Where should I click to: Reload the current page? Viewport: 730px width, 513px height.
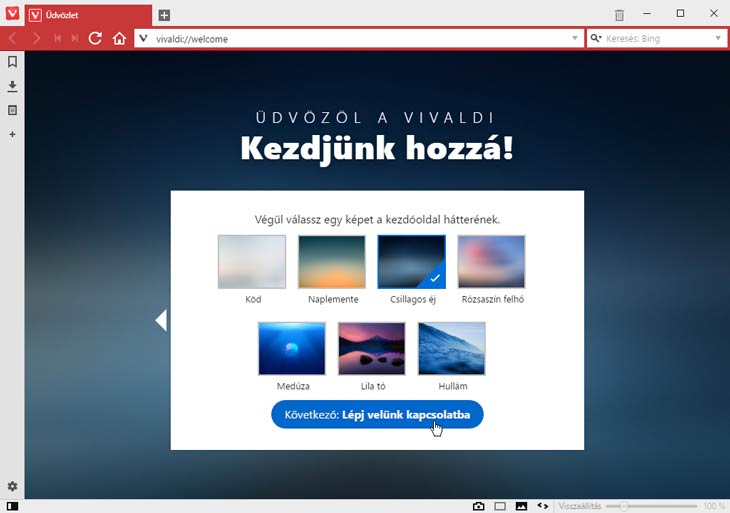coord(95,38)
